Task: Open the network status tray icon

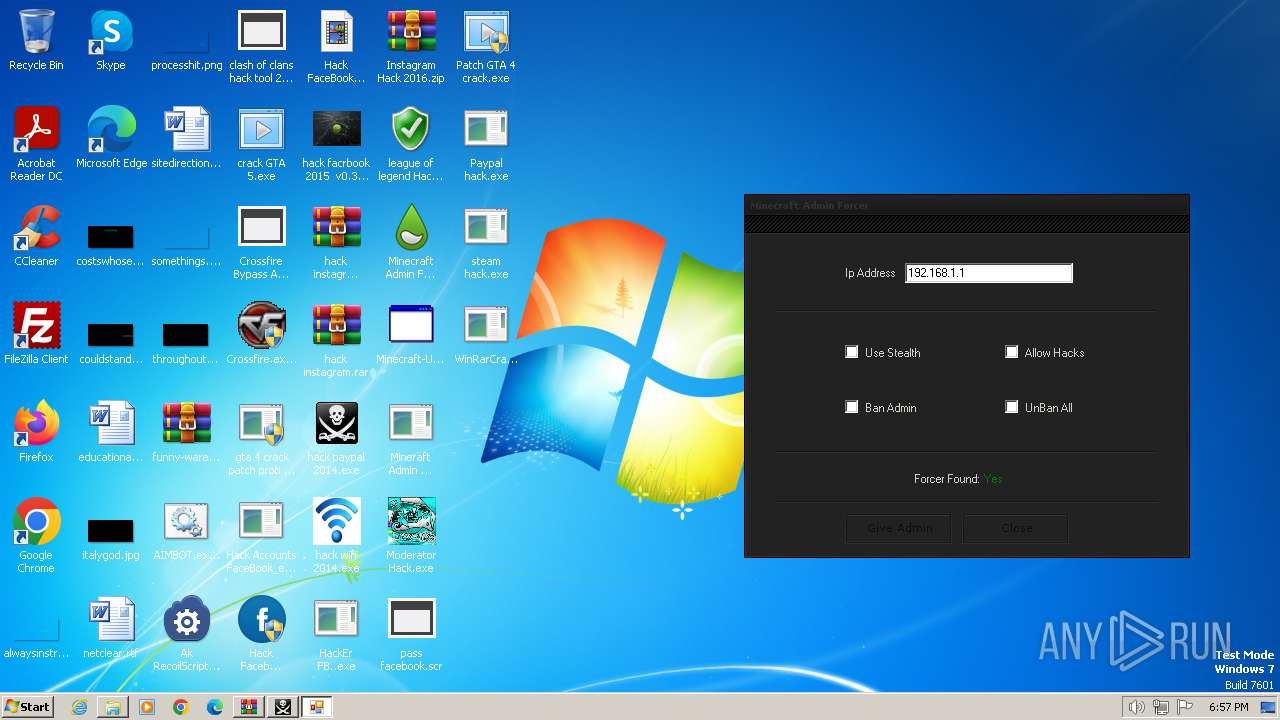Action: pyautogui.click(x=1161, y=707)
